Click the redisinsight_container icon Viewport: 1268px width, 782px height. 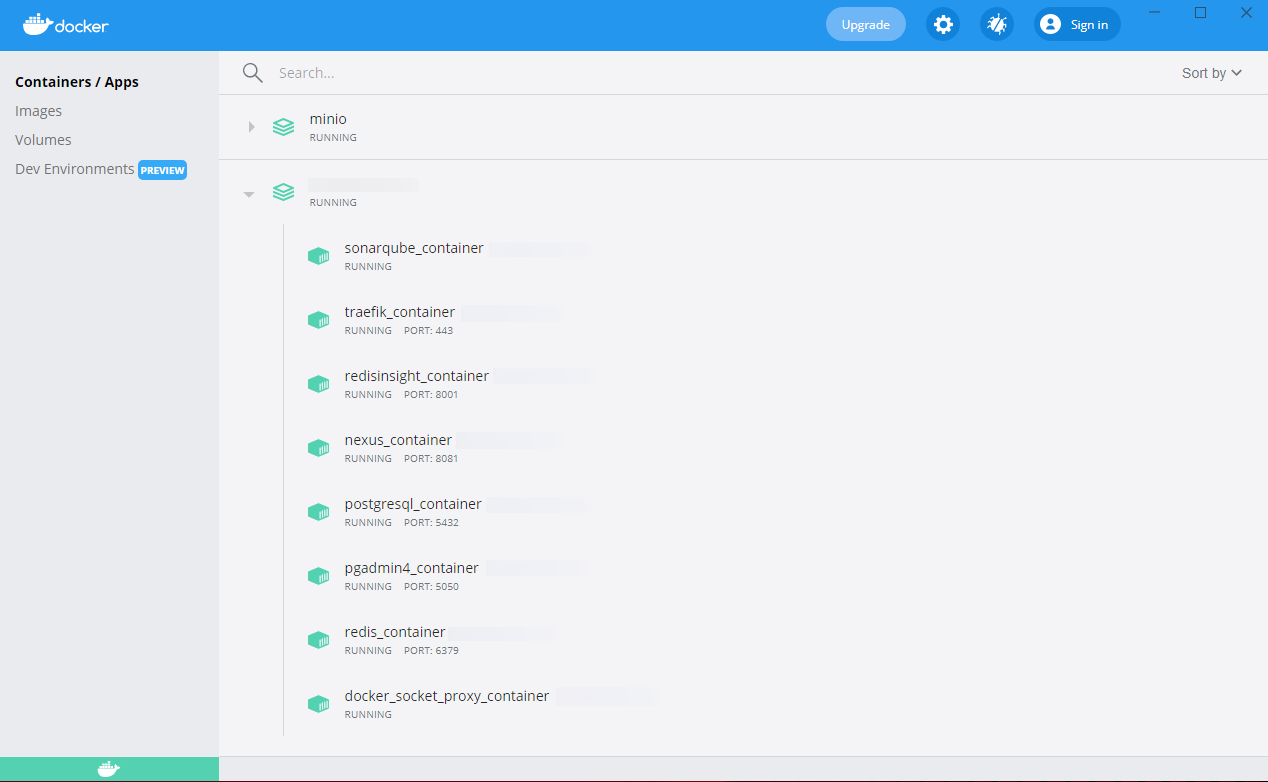pyautogui.click(x=319, y=384)
